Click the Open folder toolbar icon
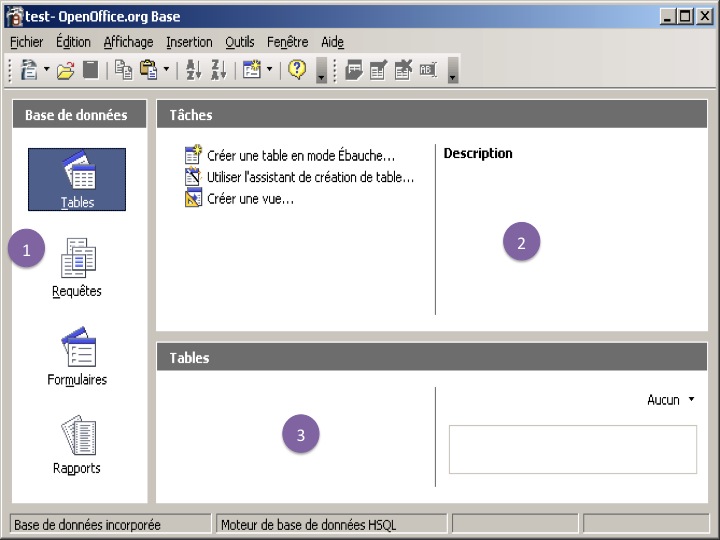 (65, 71)
